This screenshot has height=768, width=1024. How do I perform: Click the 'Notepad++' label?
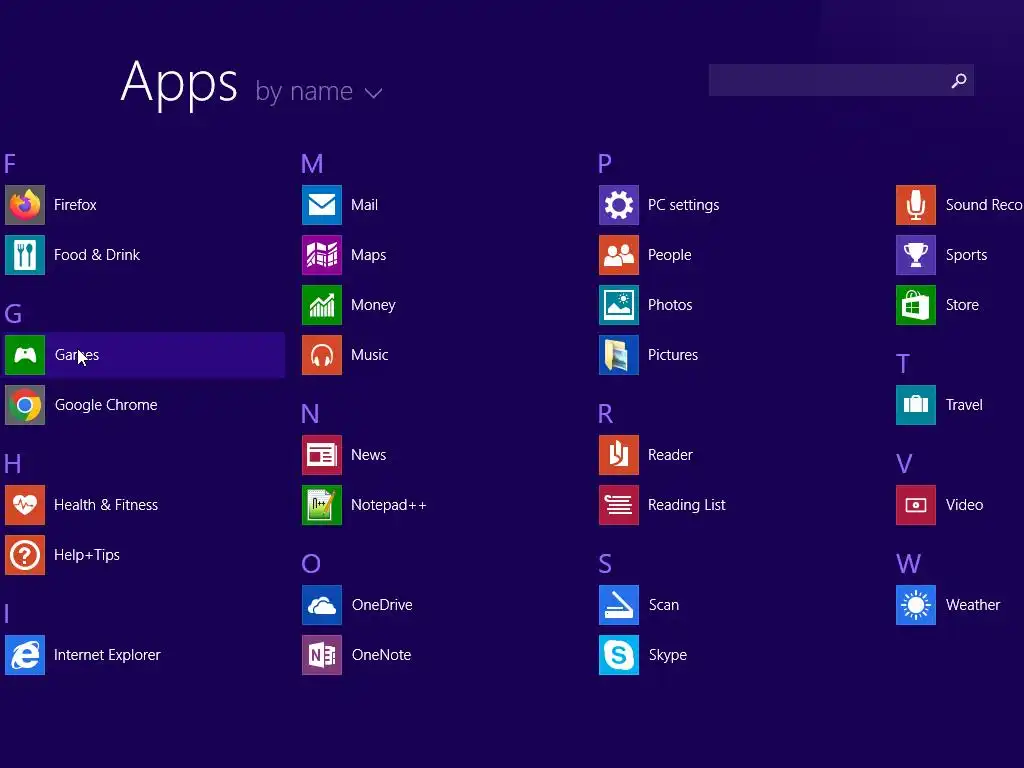389,505
